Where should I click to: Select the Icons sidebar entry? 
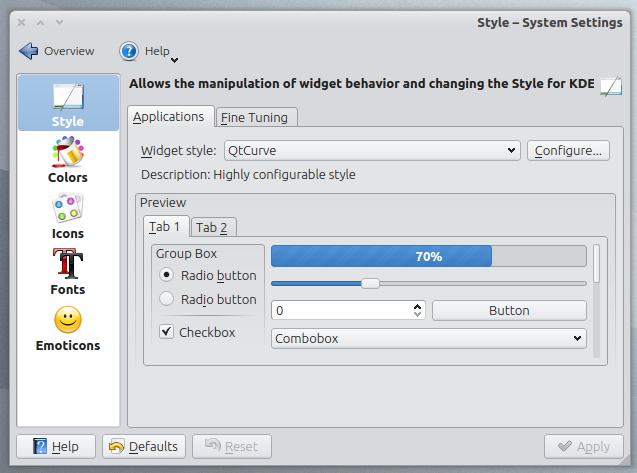click(68, 216)
